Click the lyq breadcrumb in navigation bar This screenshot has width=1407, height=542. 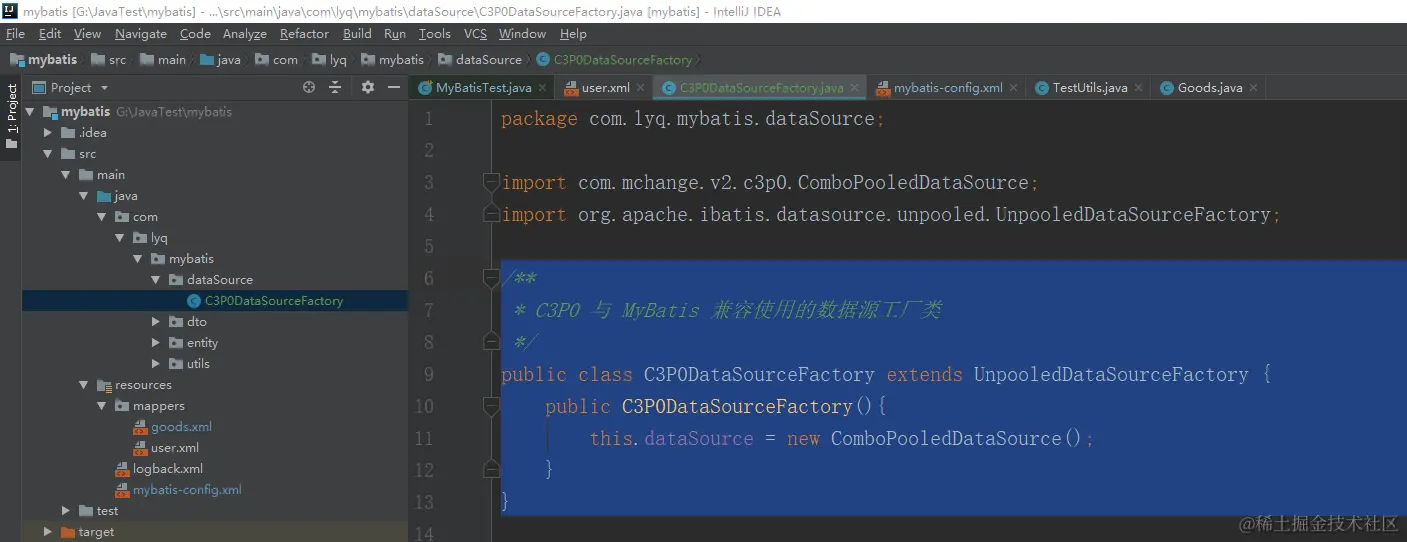[329, 60]
